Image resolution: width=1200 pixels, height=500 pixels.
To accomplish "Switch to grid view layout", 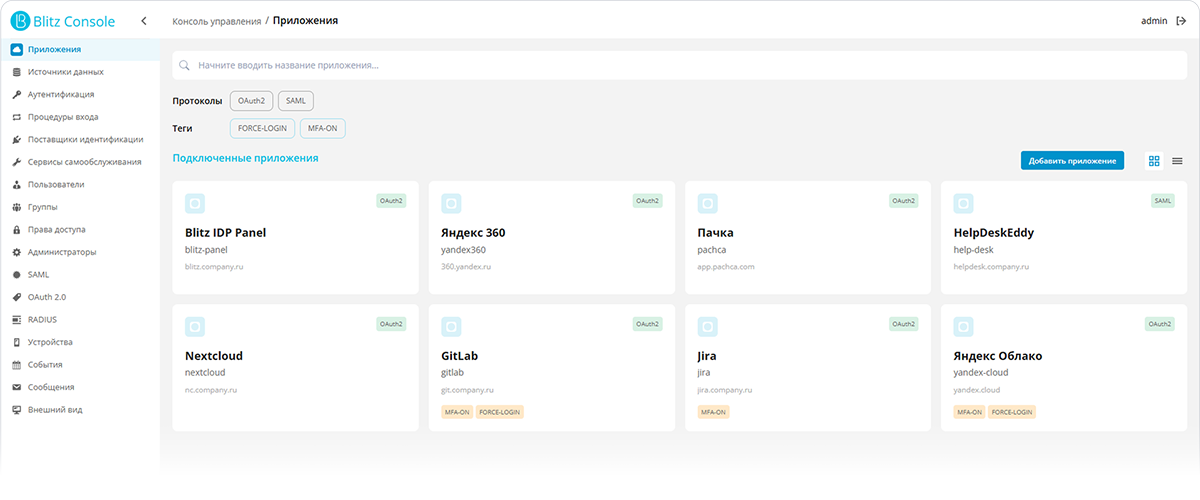I will click(1154, 161).
